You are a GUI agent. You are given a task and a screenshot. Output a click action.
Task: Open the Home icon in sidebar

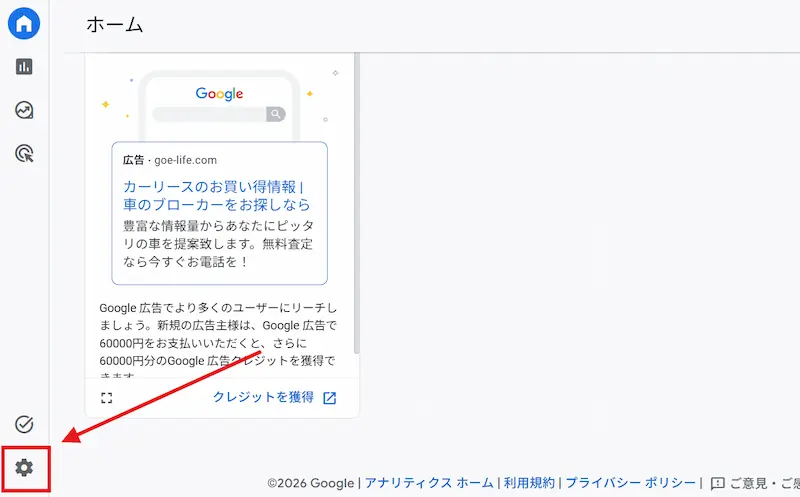24,23
